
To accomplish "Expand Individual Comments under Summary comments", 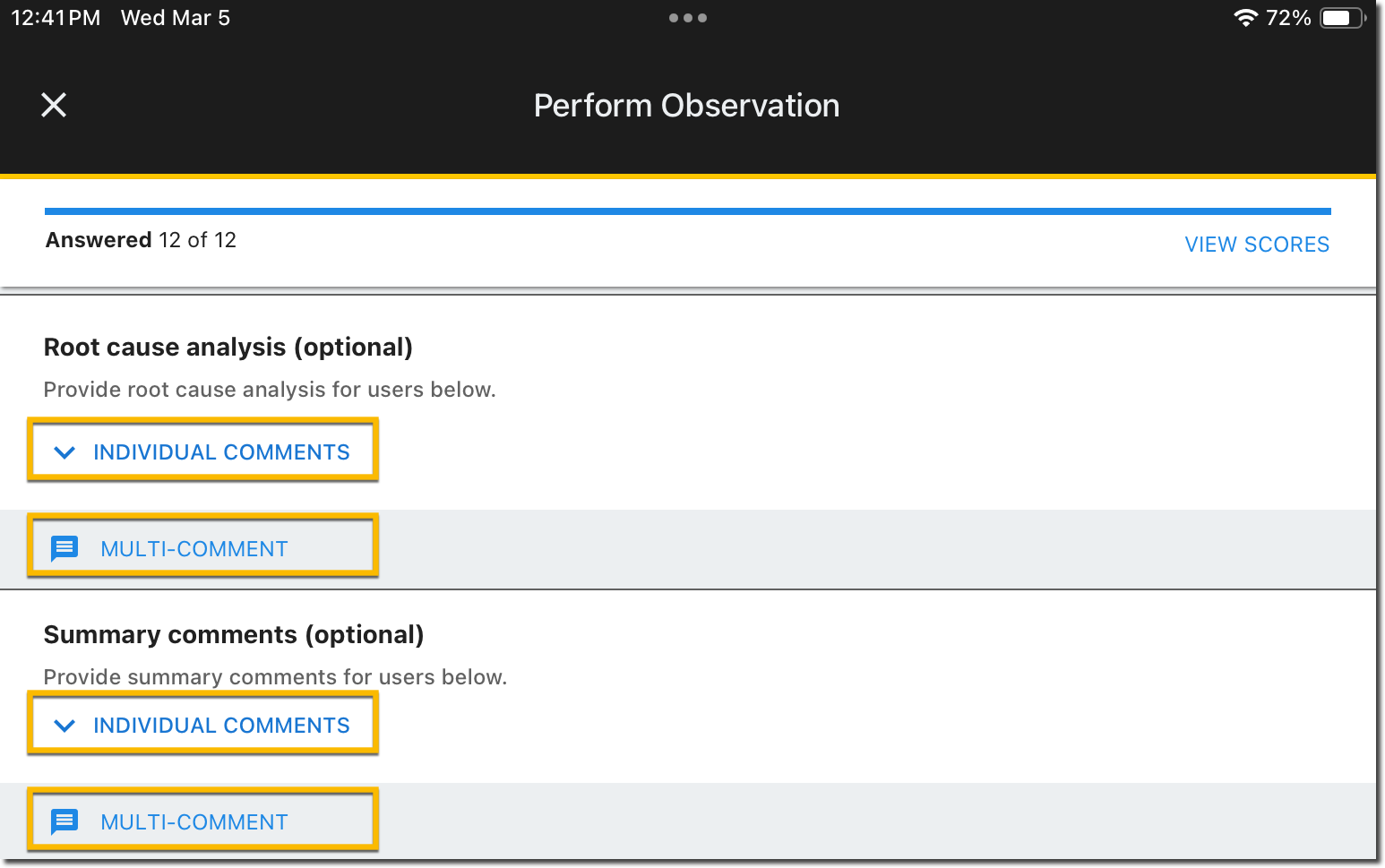I will (x=220, y=726).
